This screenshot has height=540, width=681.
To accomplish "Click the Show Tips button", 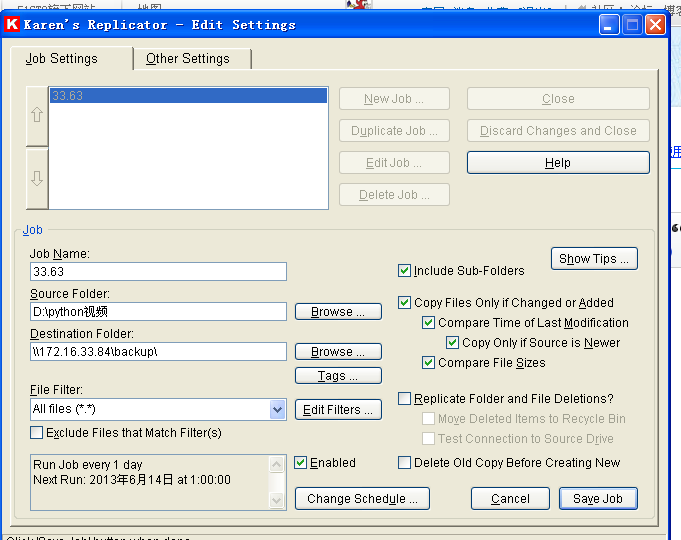I will [594, 258].
